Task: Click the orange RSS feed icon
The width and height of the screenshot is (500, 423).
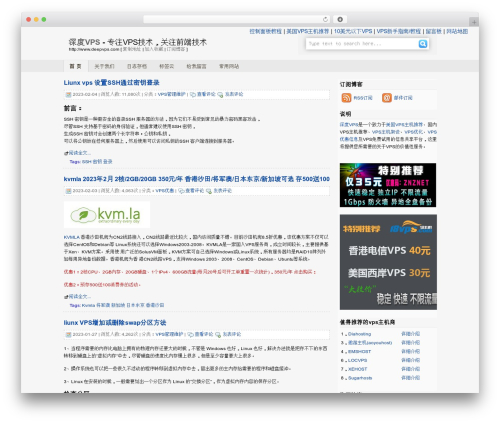Action: tap(346, 98)
